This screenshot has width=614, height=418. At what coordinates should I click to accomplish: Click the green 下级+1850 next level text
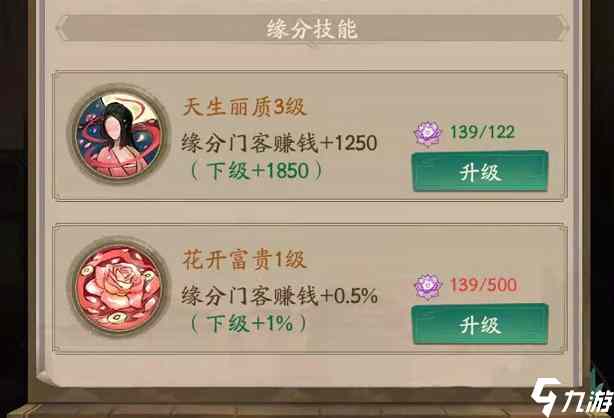(256, 171)
